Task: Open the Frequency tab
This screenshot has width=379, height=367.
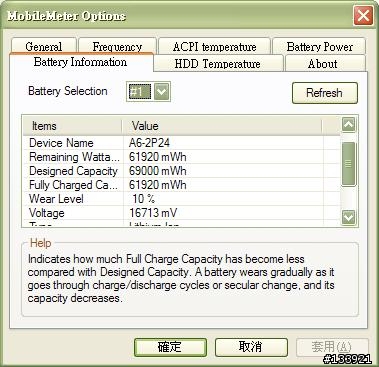Action: coord(117,46)
